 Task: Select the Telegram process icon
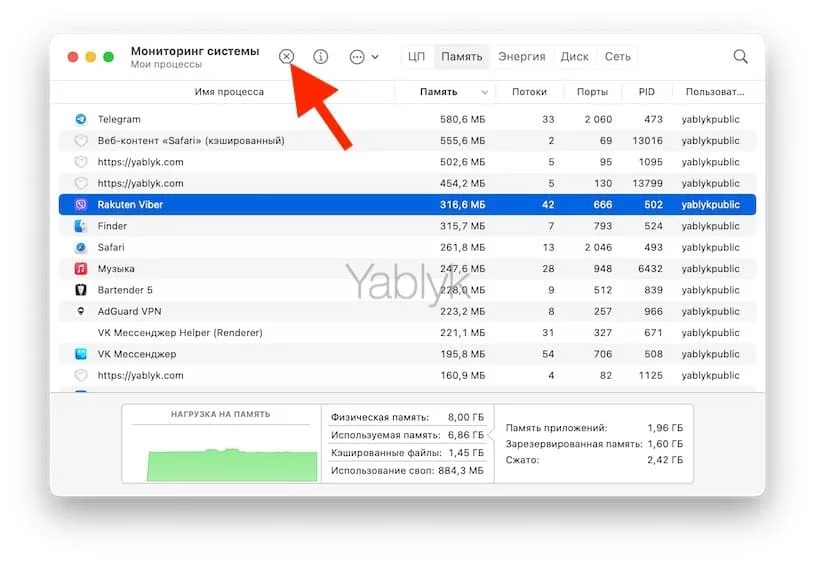pyautogui.click(x=81, y=120)
